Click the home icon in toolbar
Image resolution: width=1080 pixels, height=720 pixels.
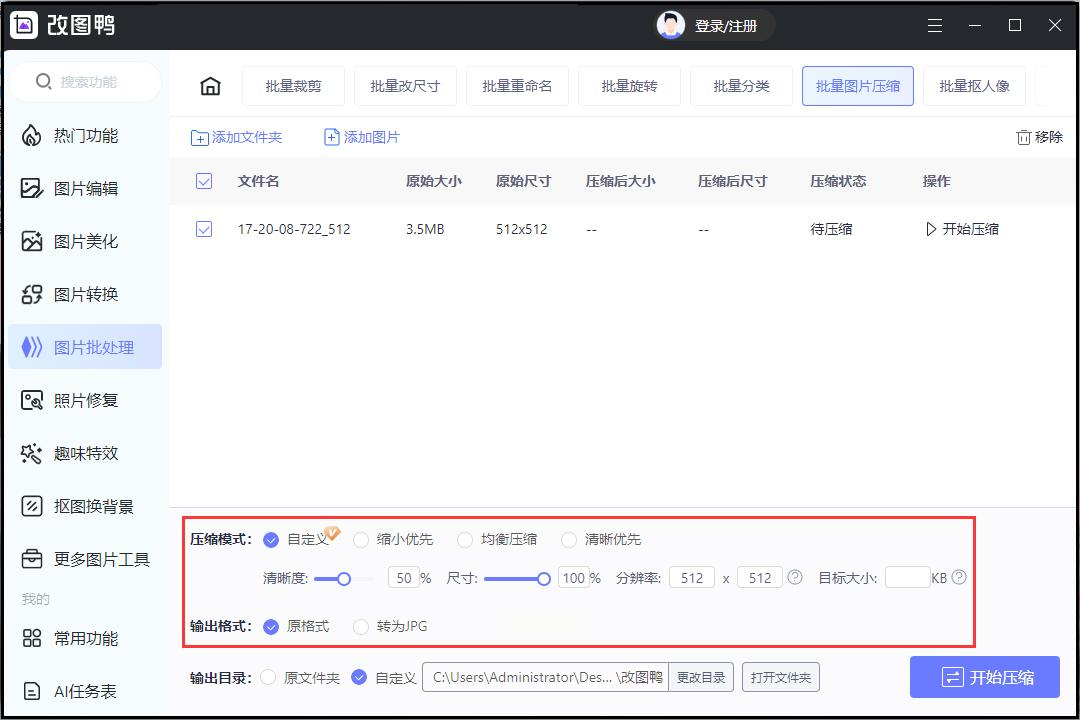click(x=210, y=86)
